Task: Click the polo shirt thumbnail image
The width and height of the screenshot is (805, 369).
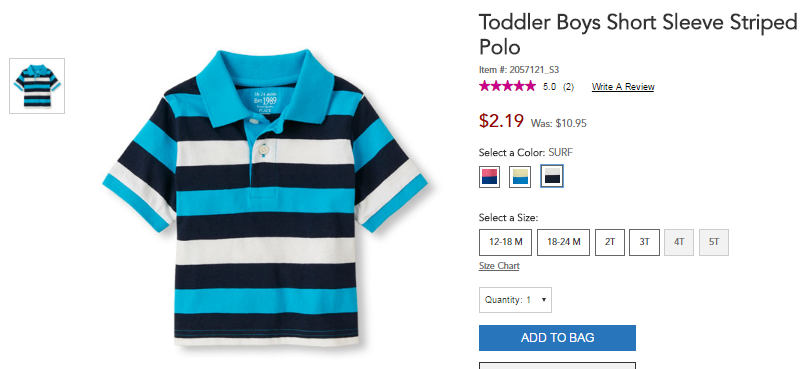Action: tap(37, 86)
